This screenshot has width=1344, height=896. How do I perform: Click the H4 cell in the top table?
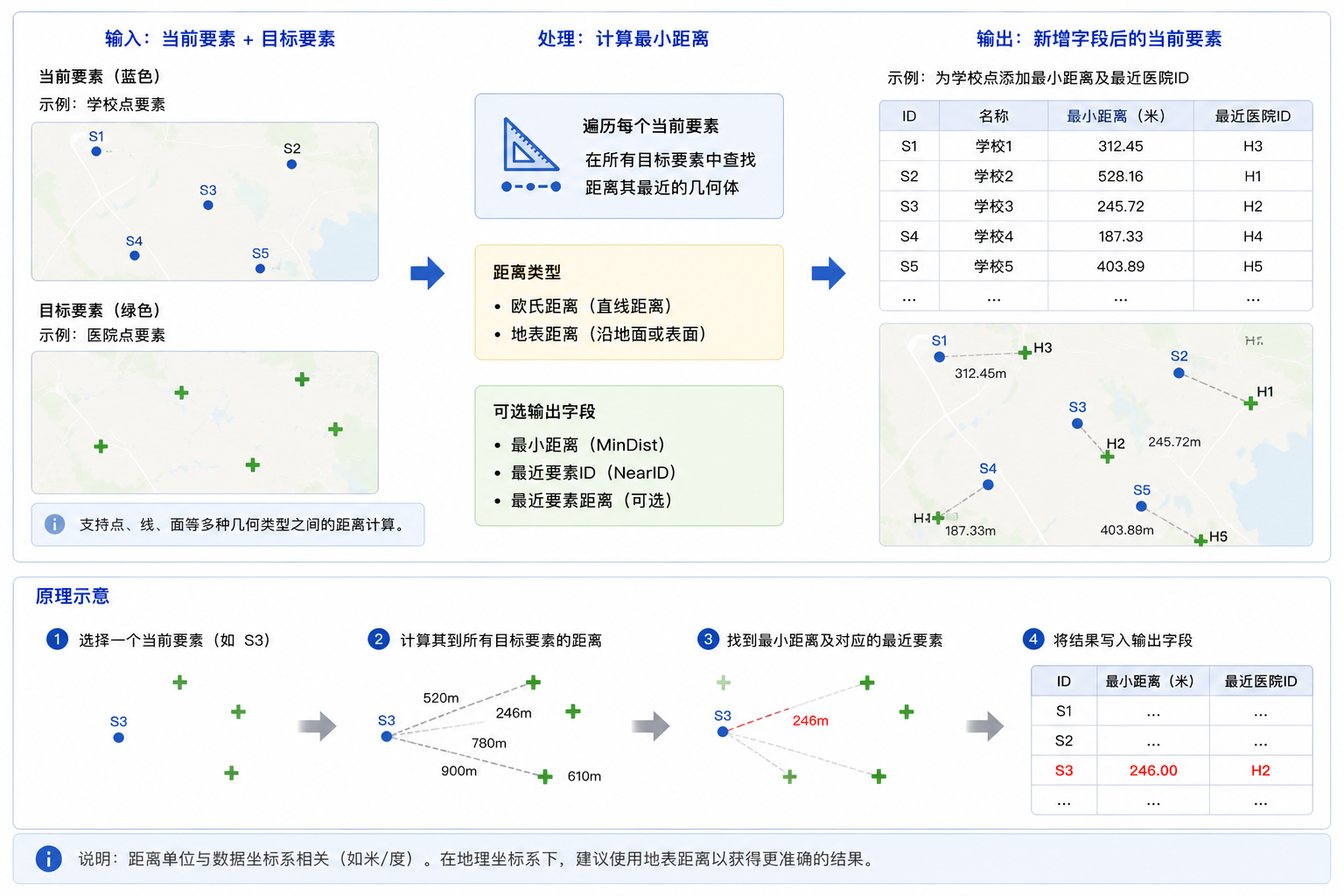tap(1252, 236)
